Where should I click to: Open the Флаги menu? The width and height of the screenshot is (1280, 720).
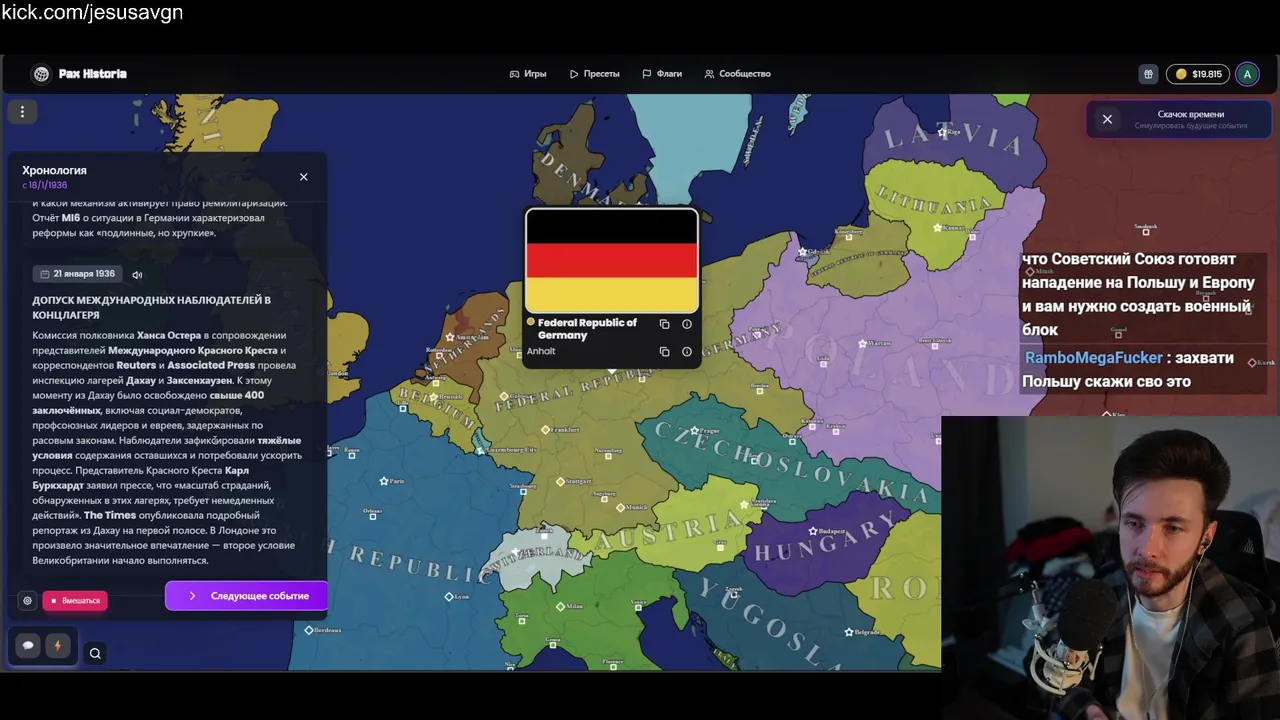pos(662,74)
